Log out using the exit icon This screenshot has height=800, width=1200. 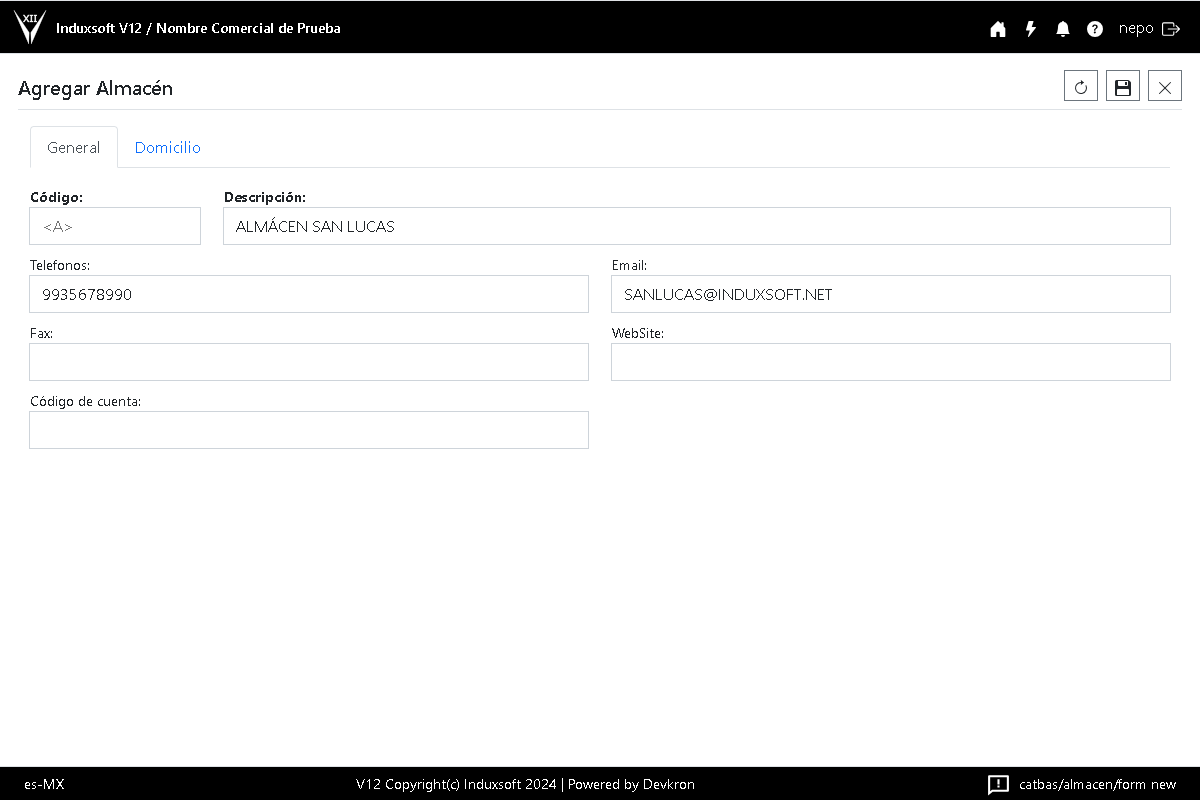pos(1171,29)
